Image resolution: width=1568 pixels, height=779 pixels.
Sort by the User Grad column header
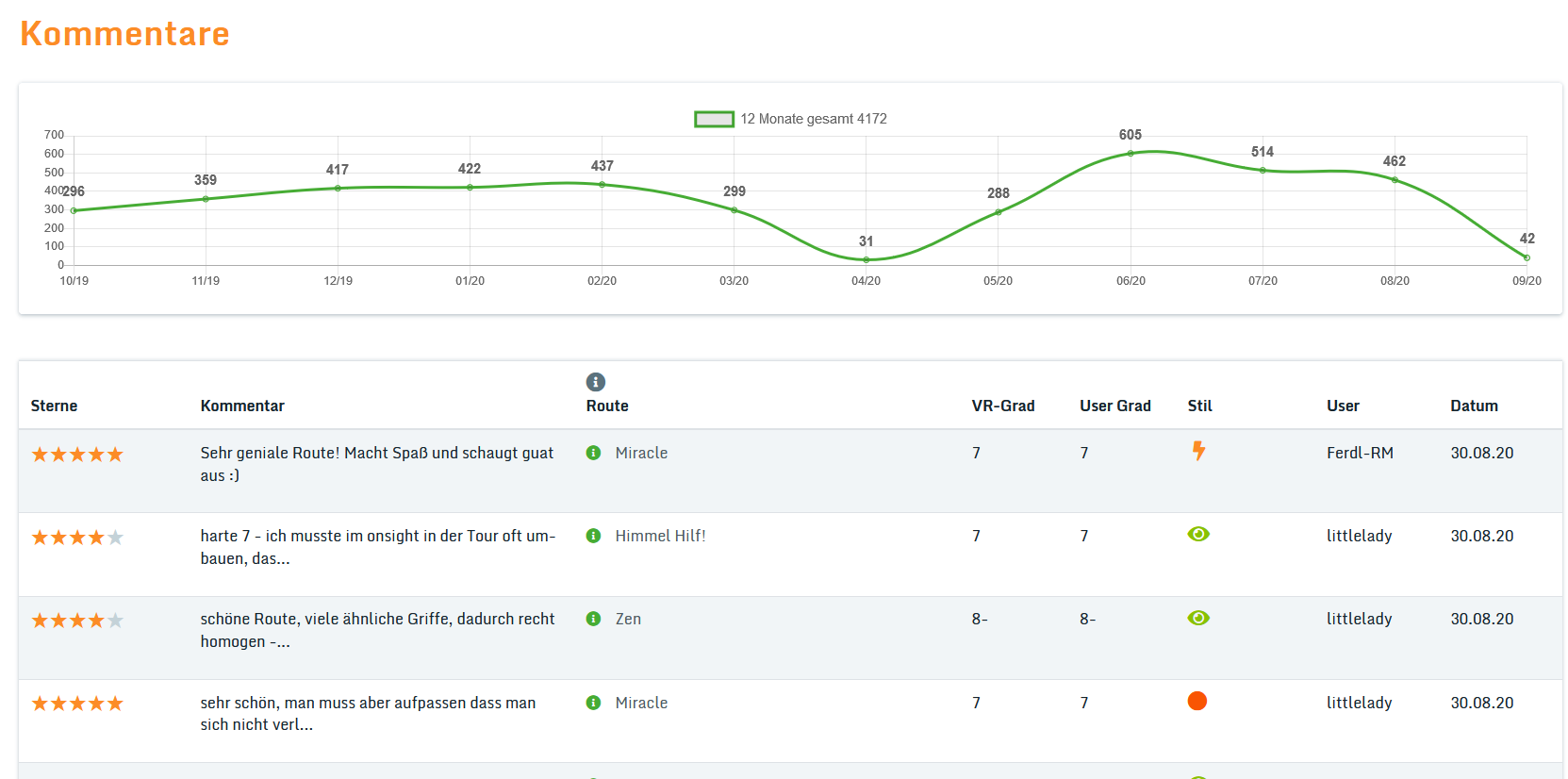pyautogui.click(x=1115, y=406)
